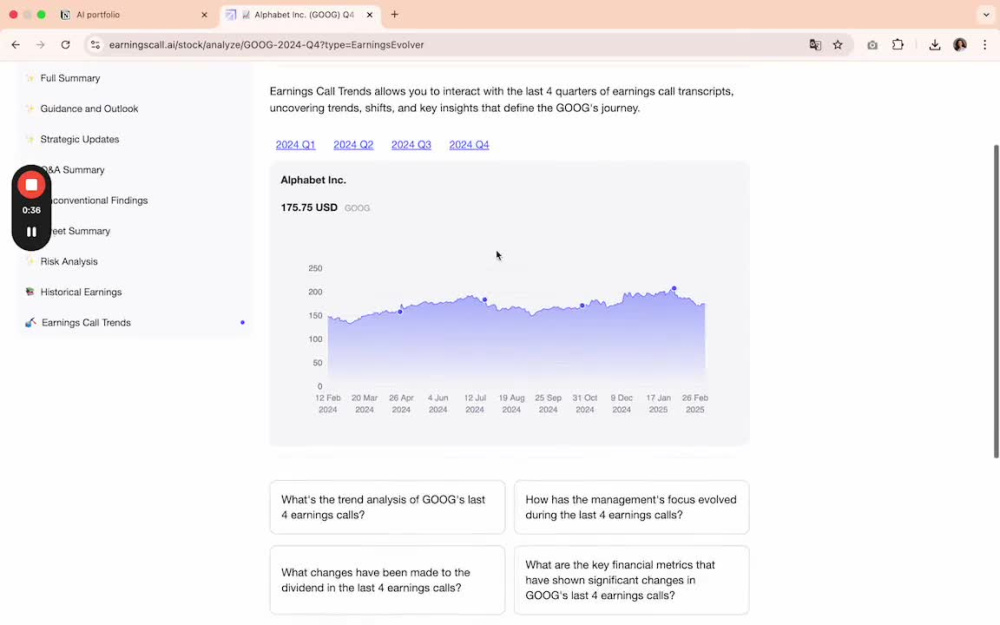Open the 2024 Q2 transcript link
Viewport: 1000px width, 625px height.
pos(353,145)
